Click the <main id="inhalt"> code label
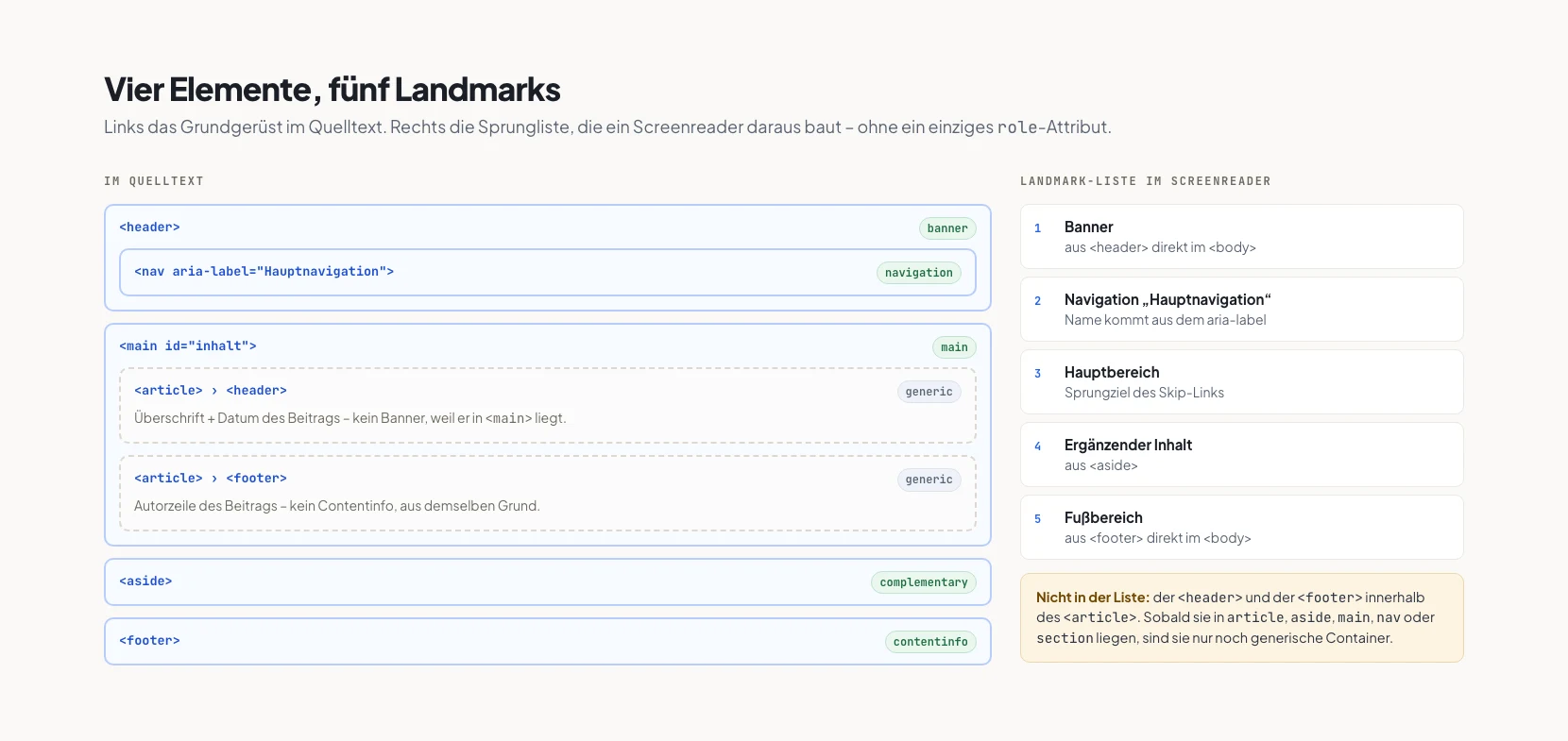The width and height of the screenshot is (1568, 741). [x=188, y=346]
